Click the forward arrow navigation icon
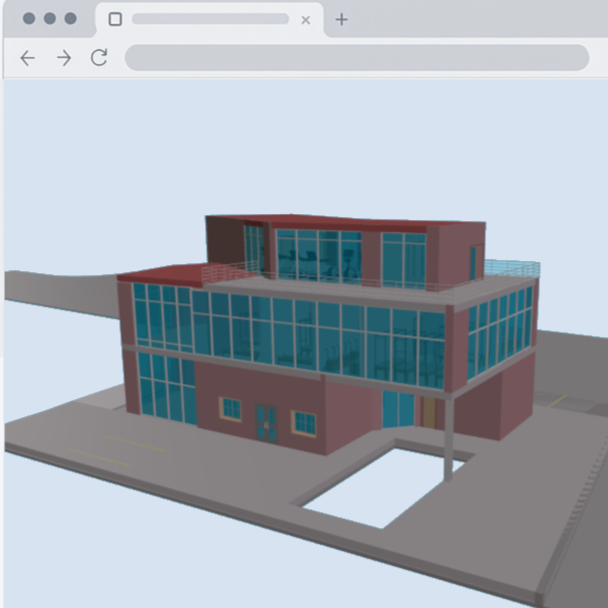 click(x=63, y=58)
